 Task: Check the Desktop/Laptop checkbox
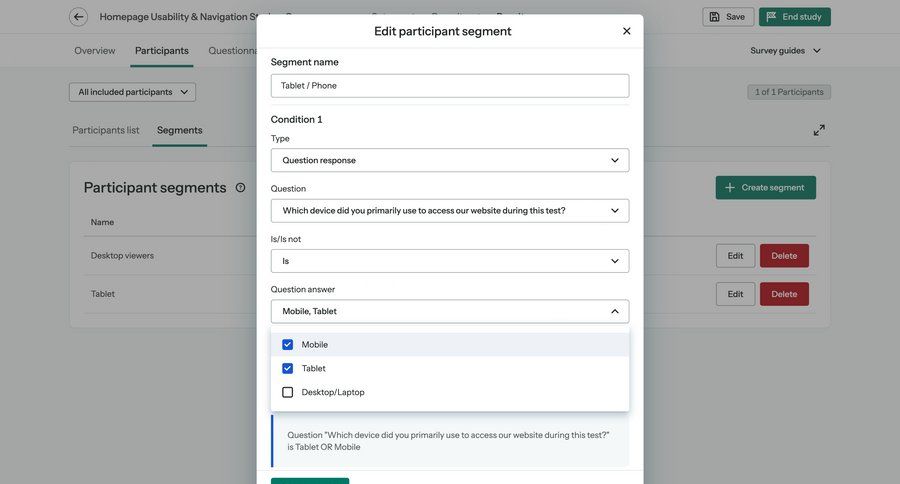coord(288,393)
